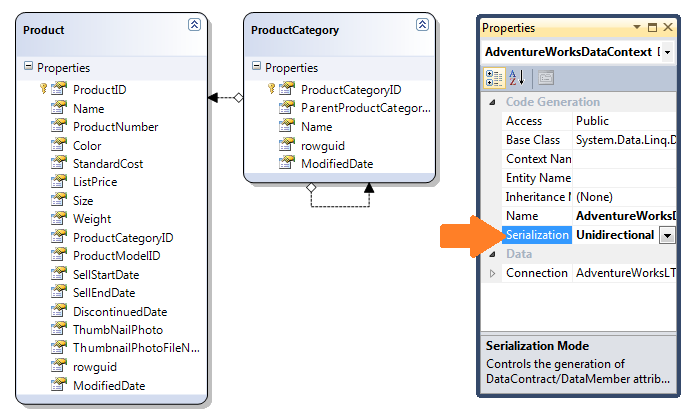Screen dimensions: 694x419
Task: Click the primary key icon beside ProductID
Action: click(x=43, y=89)
